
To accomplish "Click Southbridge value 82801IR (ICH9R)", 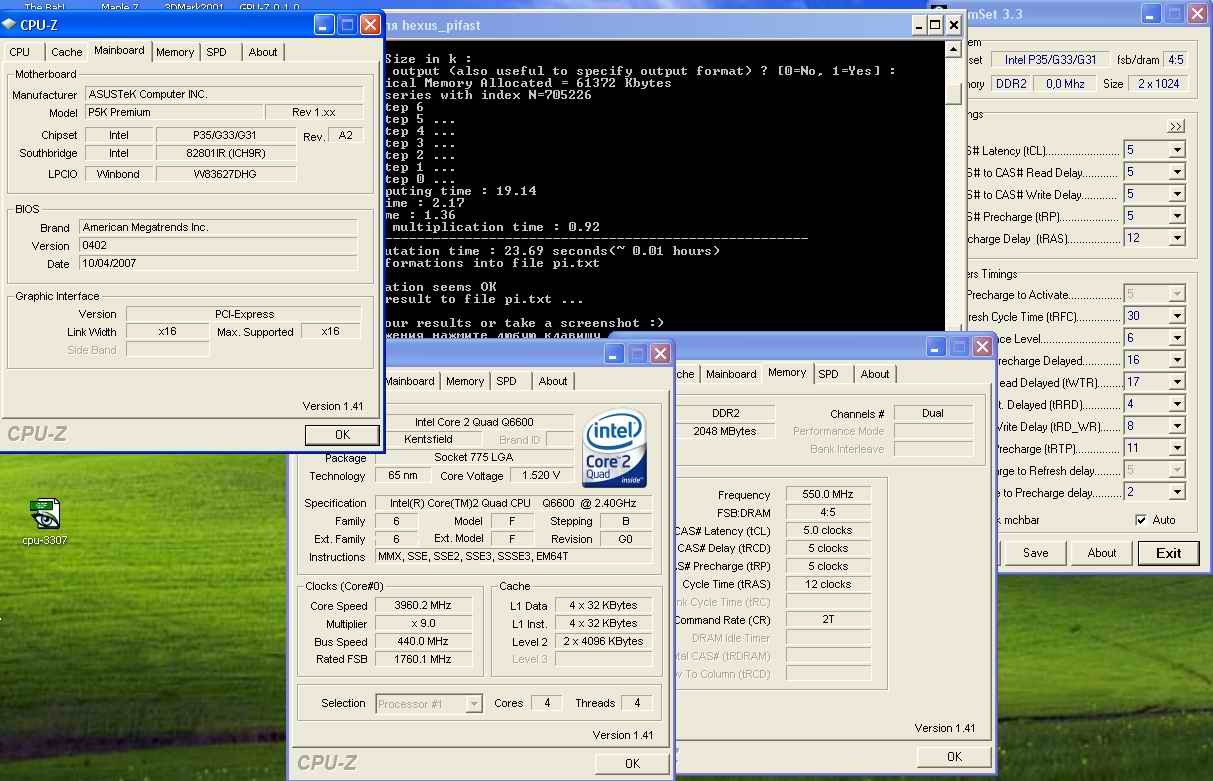I will (x=227, y=154).
